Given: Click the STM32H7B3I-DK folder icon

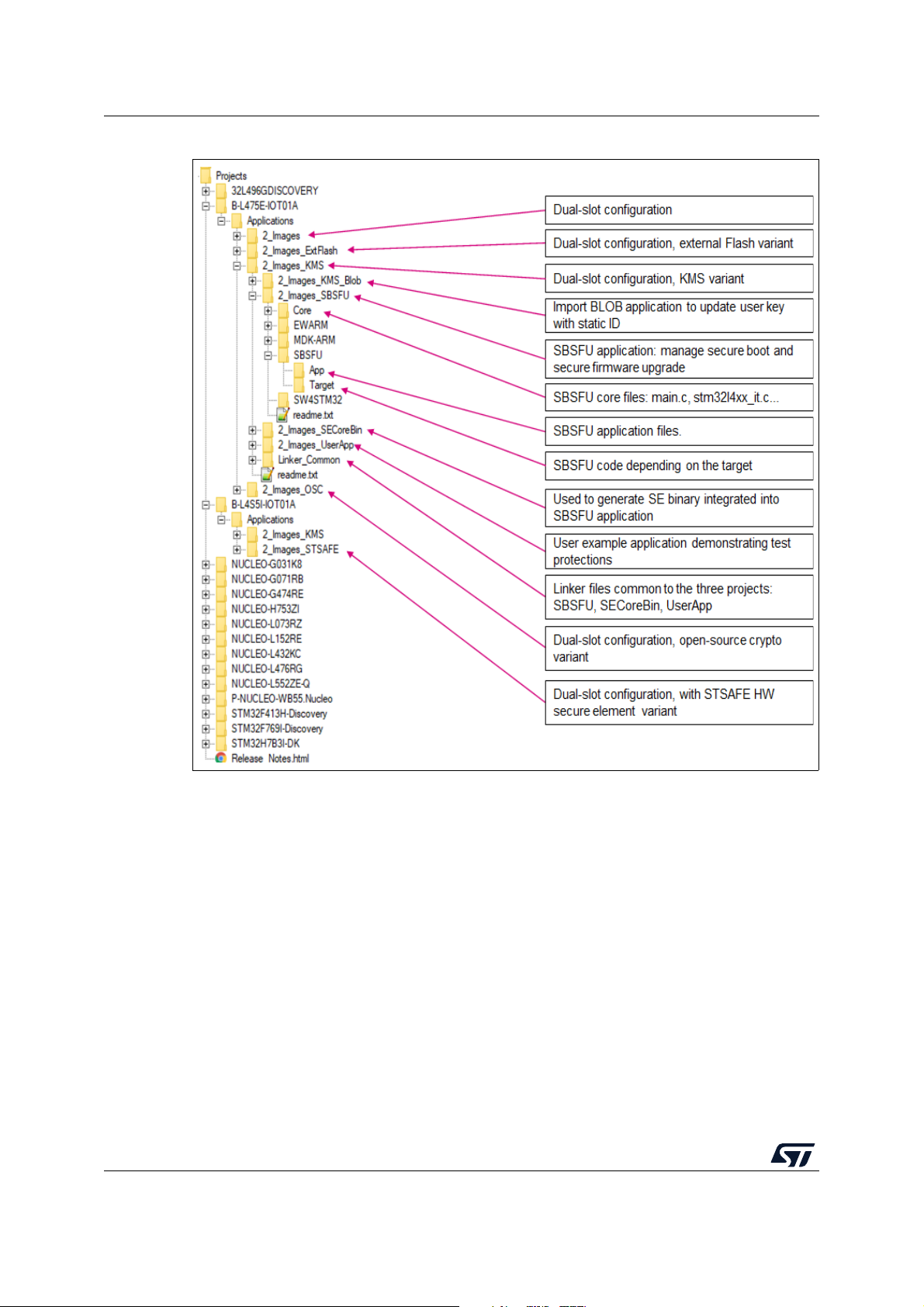Looking at the screenshot, I should click(222, 743).
